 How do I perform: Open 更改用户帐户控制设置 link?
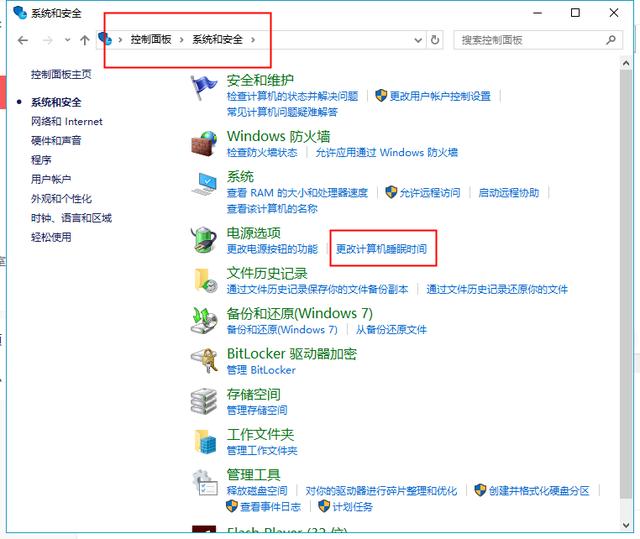point(440,96)
